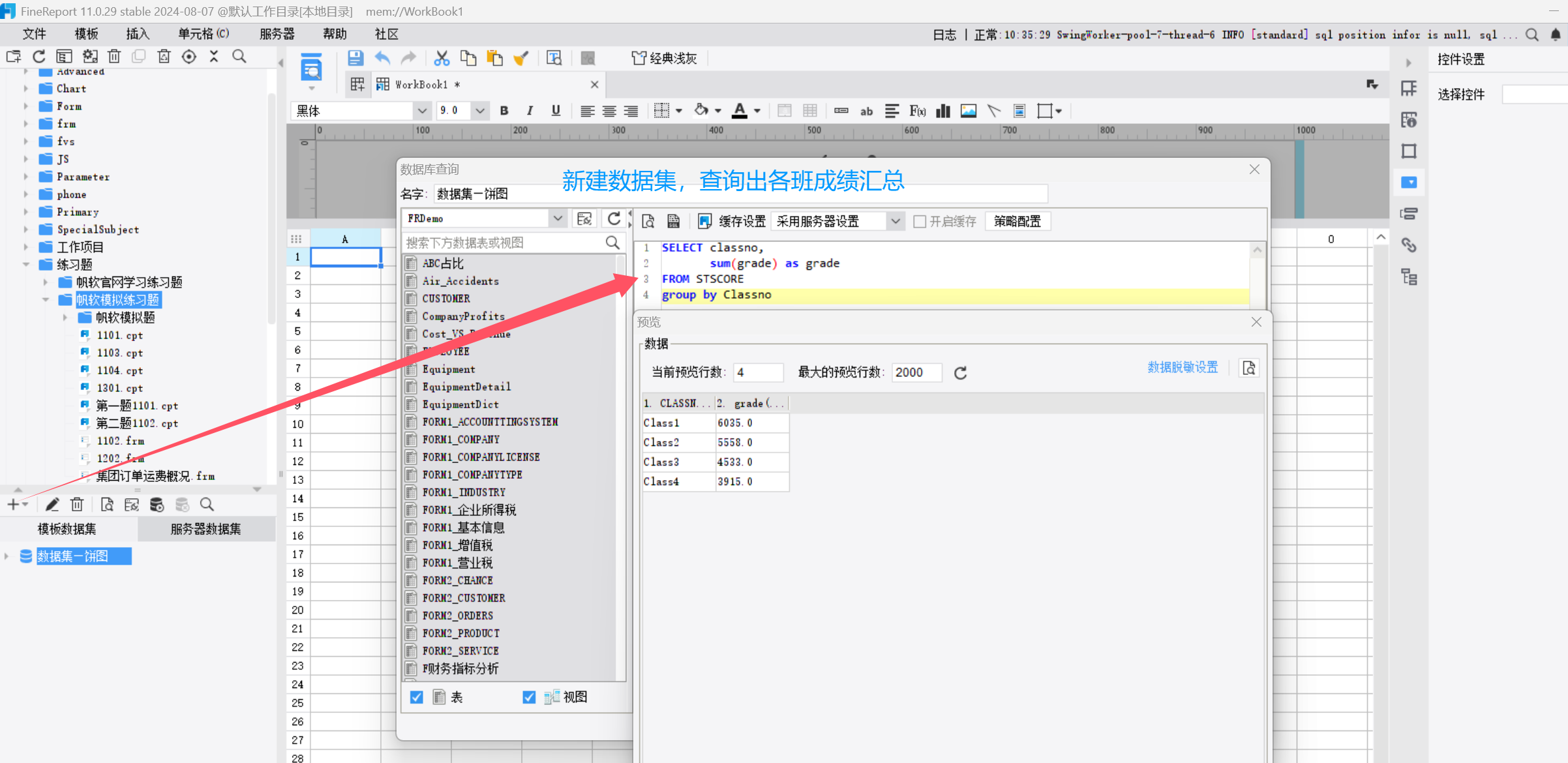Screen dimensions: 1568x763
Task: Click the font color A swatch
Action: pos(739,111)
